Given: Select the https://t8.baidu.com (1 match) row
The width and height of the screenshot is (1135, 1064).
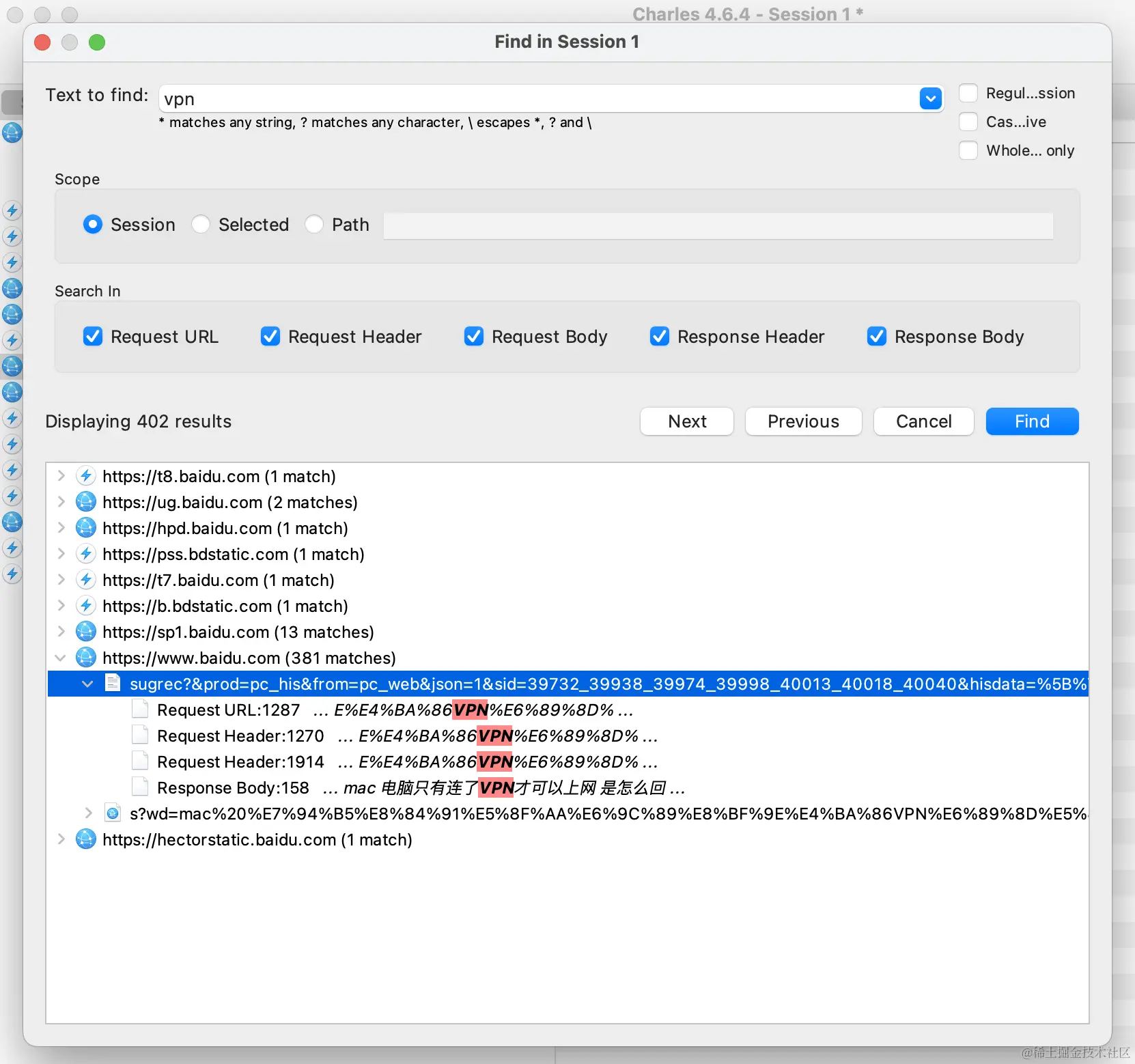Looking at the screenshot, I should (x=568, y=476).
